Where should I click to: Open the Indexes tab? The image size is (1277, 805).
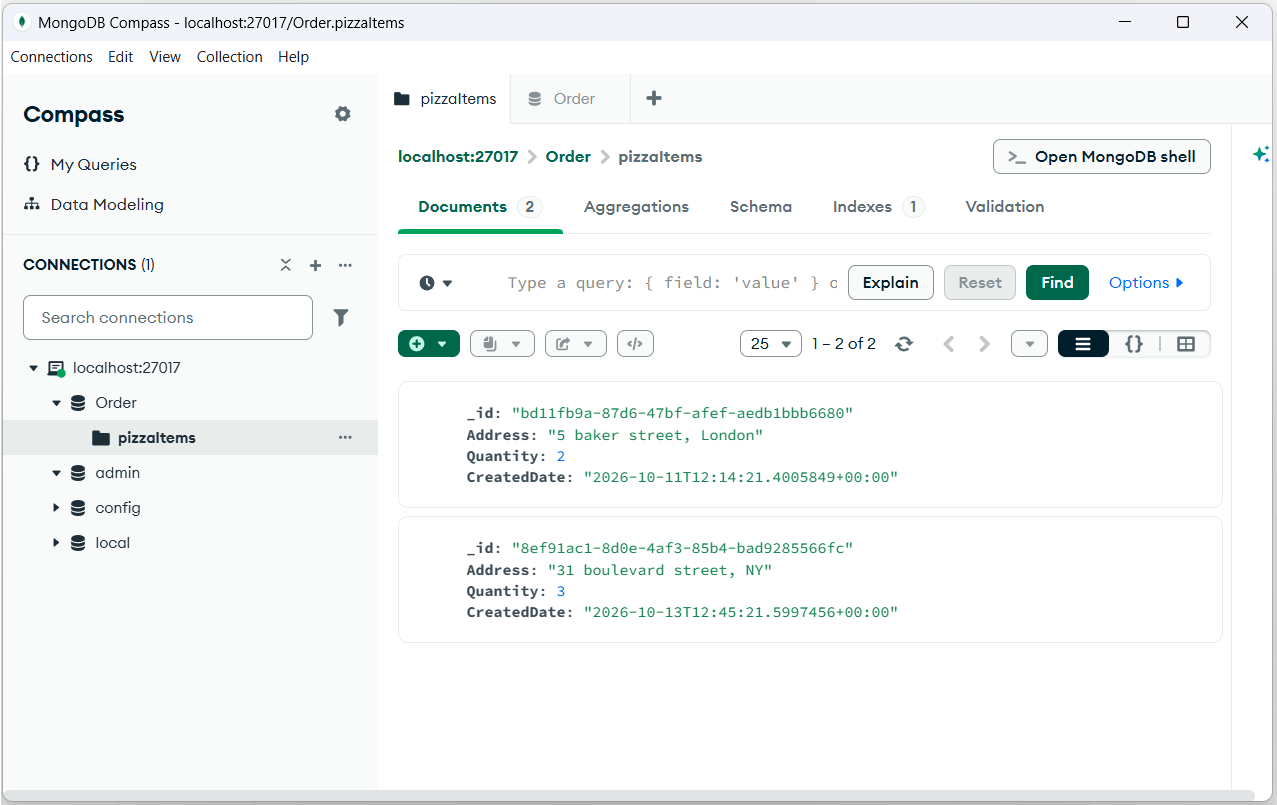coord(879,207)
